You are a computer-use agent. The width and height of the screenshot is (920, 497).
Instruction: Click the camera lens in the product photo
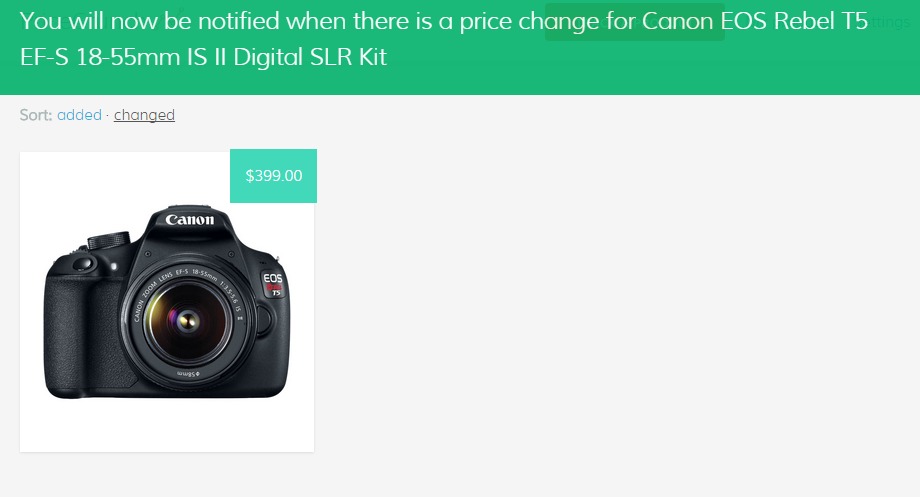188,320
